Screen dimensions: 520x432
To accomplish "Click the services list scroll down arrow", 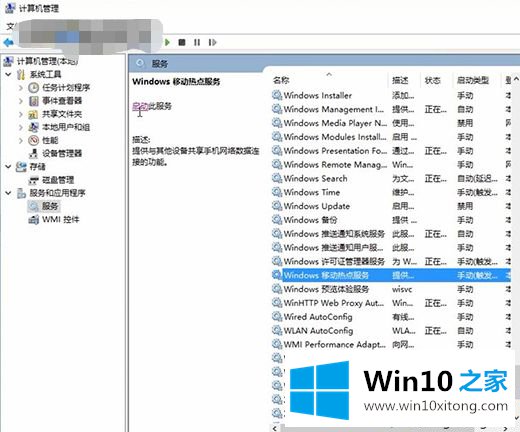I will point(517,417).
